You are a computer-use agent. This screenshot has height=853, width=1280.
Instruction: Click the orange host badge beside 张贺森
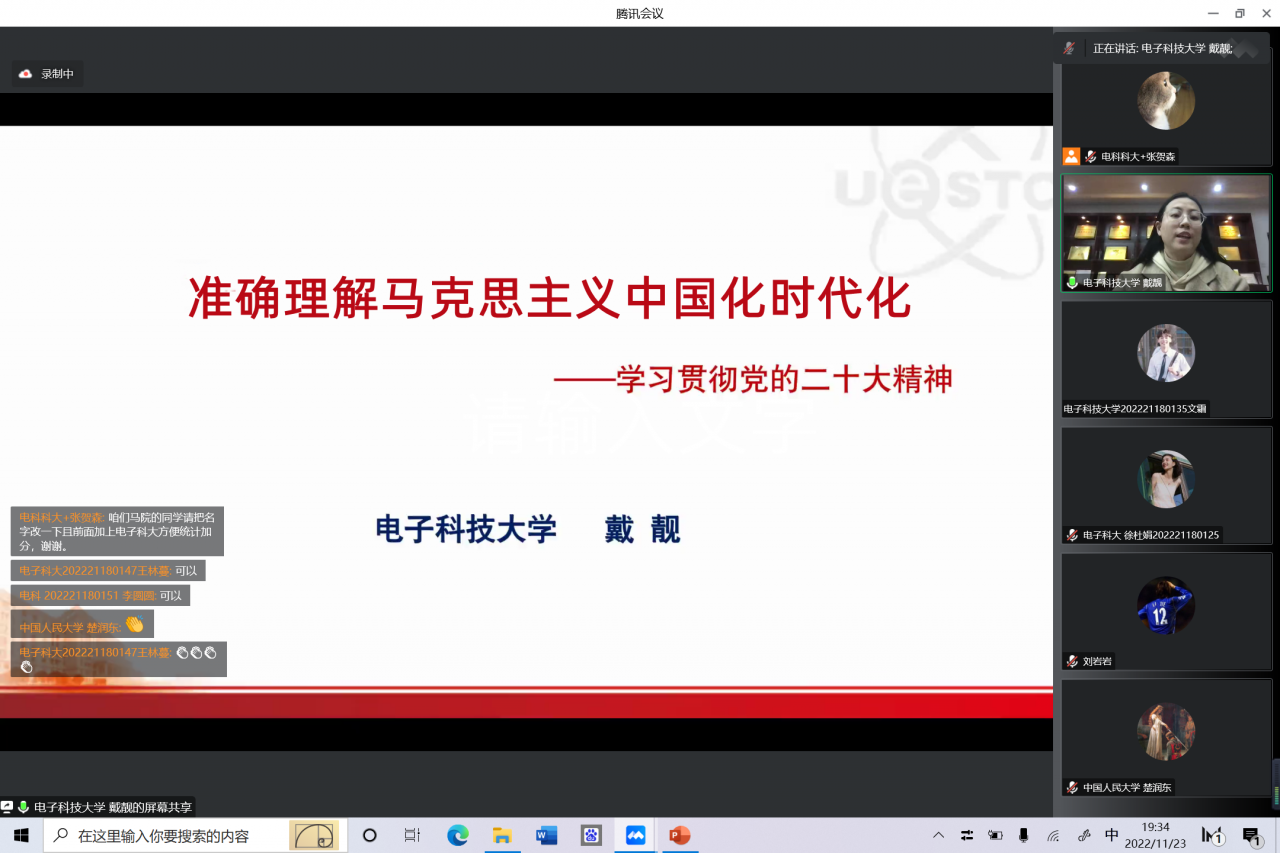(1071, 156)
